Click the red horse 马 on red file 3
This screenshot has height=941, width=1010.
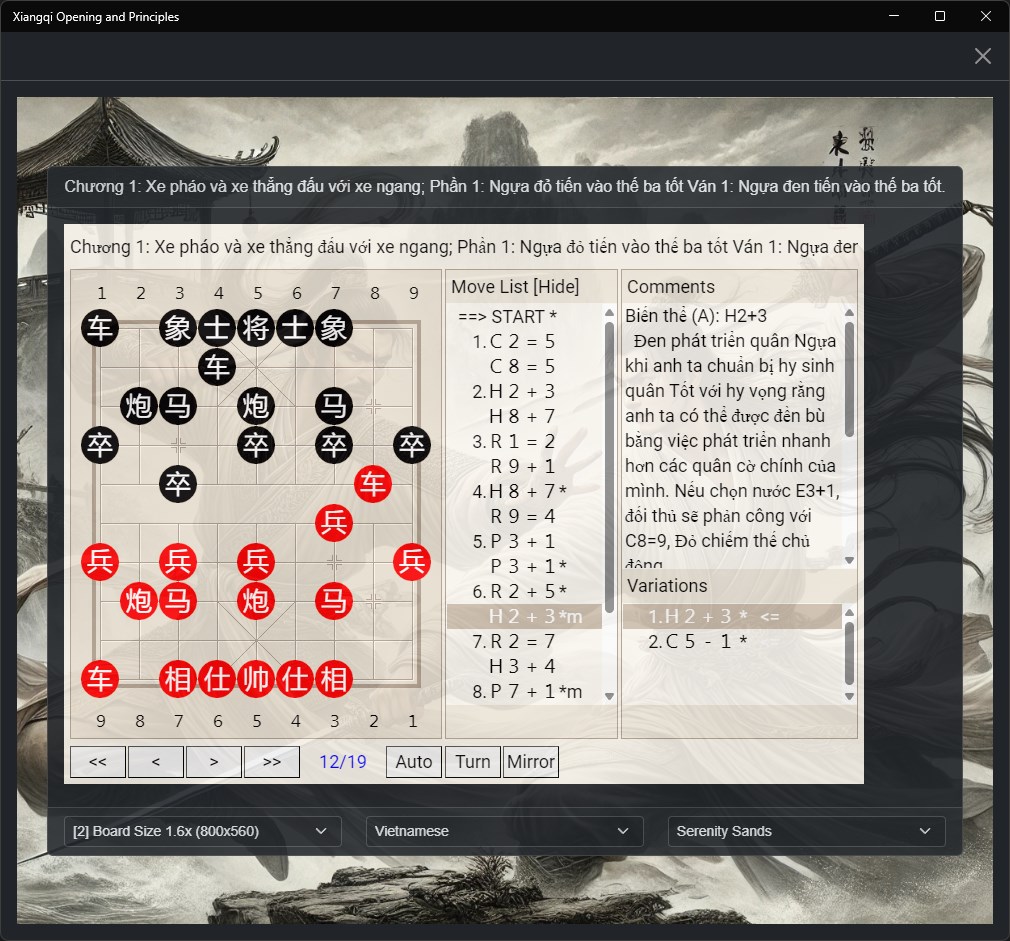[334, 601]
